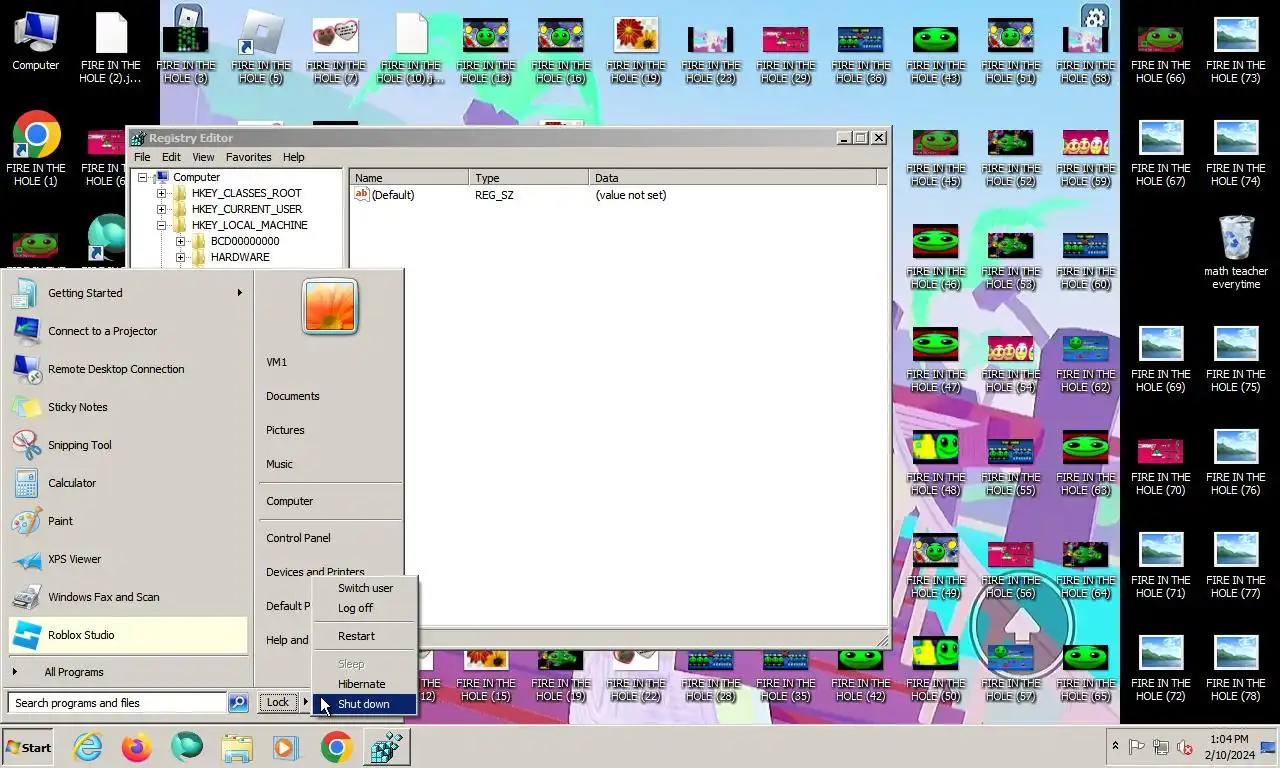
Task: Click the search magnifier button
Action: (x=238, y=703)
